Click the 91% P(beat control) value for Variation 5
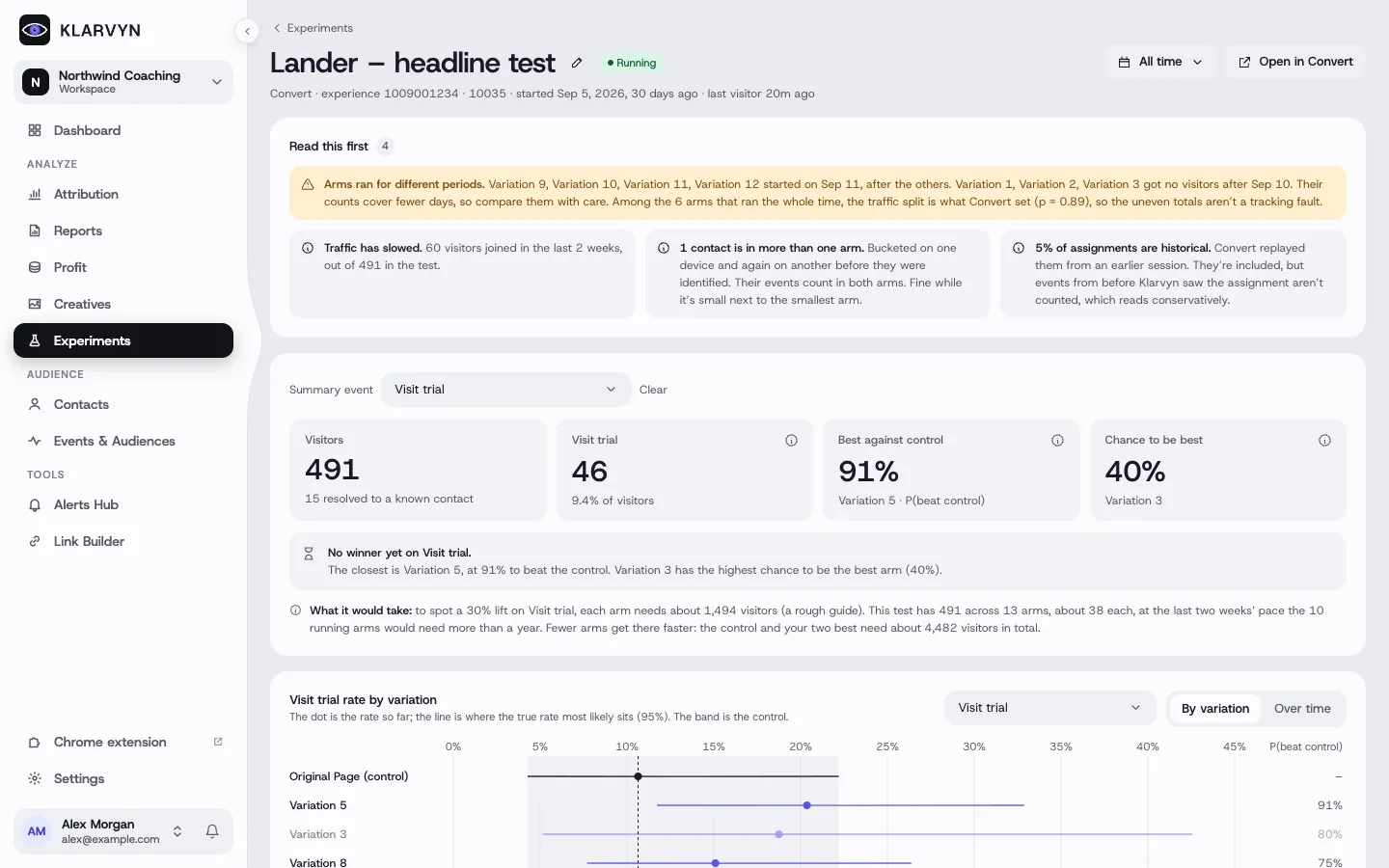 tap(1330, 805)
